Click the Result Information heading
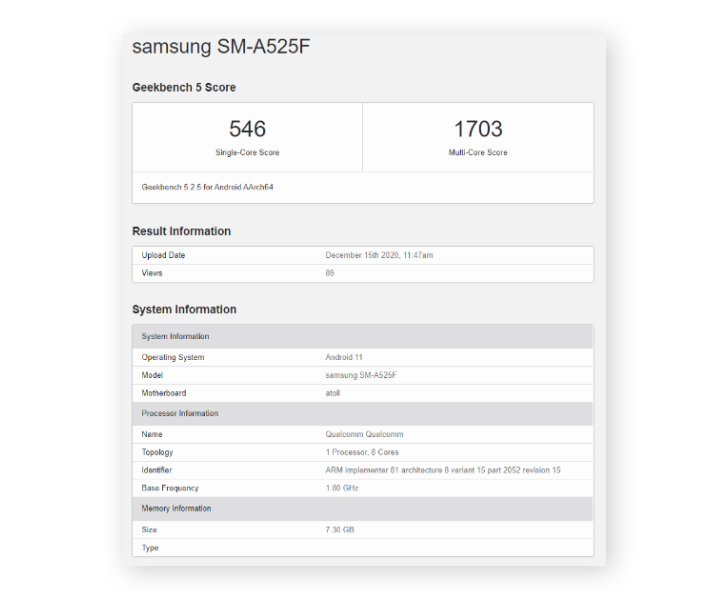The width and height of the screenshot is (728, 600). (x=181, y=231)
